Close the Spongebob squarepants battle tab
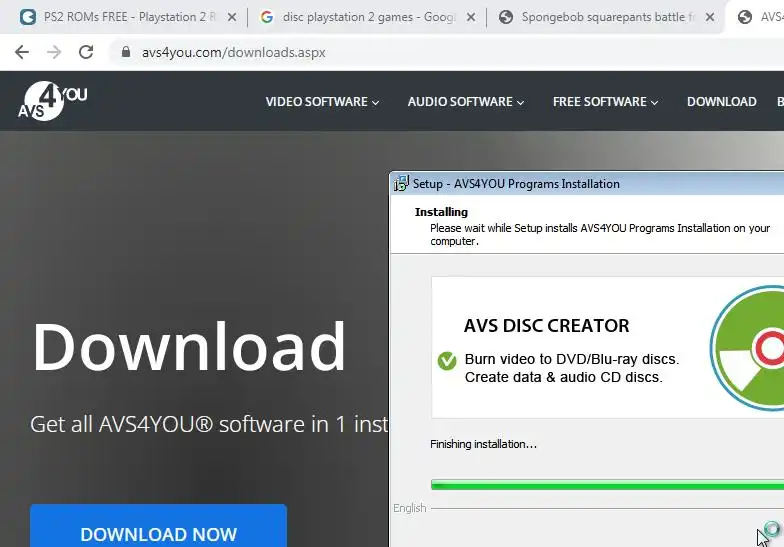This screenshot has height=547, width=784. pos(710,17)
